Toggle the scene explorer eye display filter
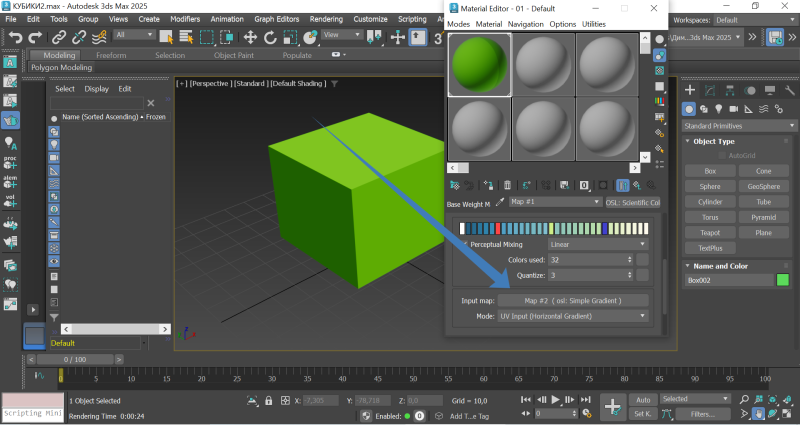This screenshot has width=800, height=425. pos(54,261)
